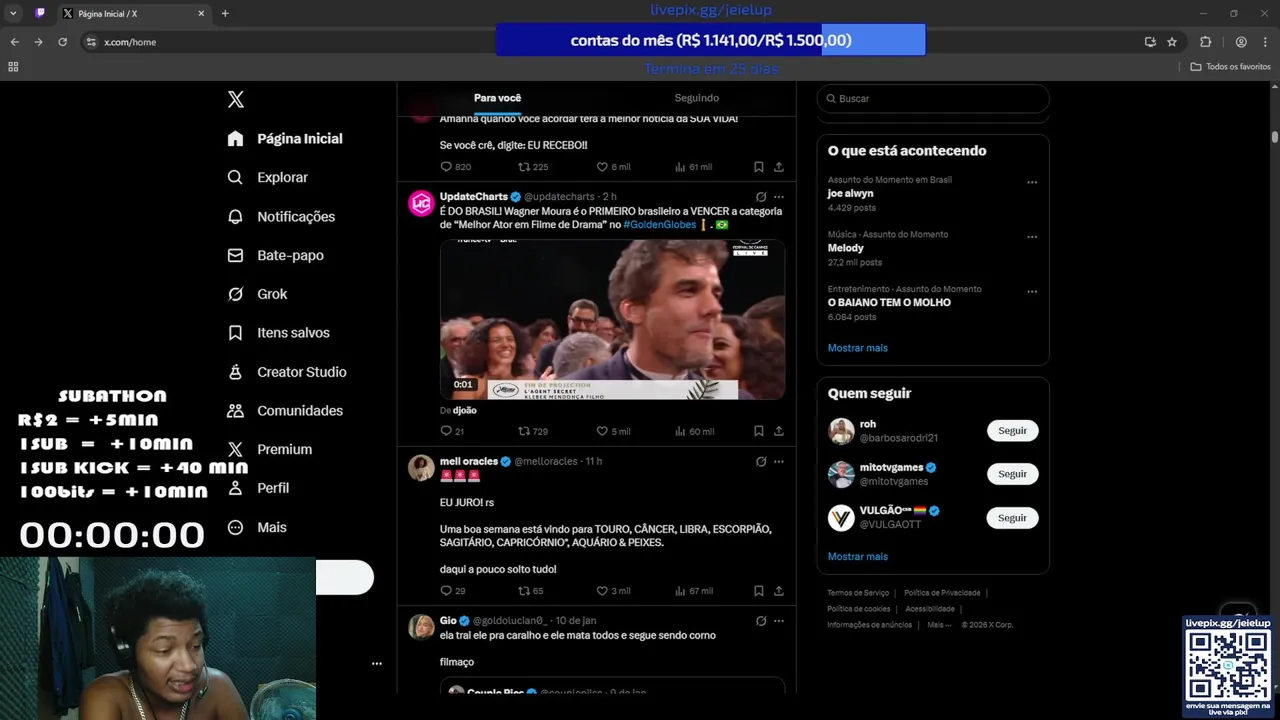Click Grok icon on mell oracles post

pos(761,462)
